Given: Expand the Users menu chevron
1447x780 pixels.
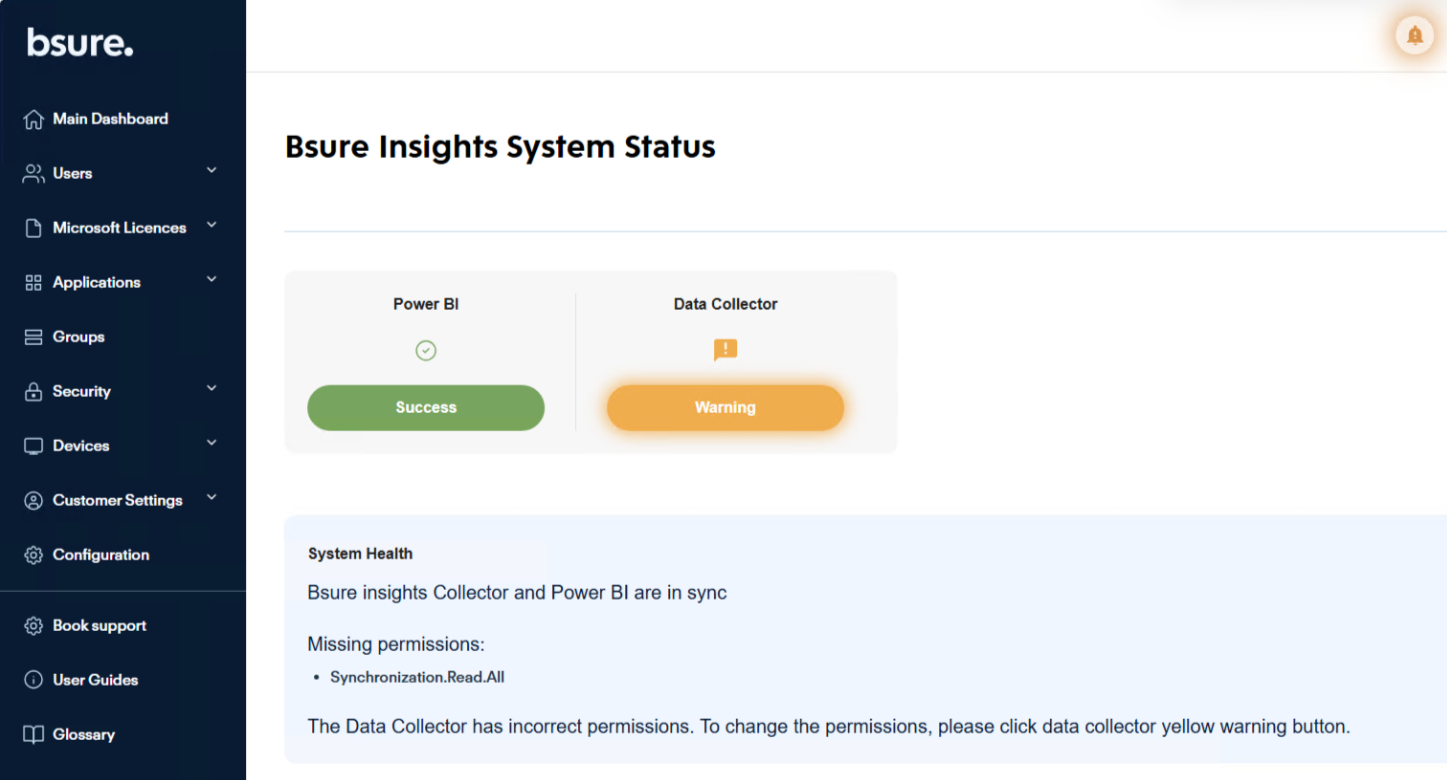Looking at the screenshot, I should tap(211, 171).
